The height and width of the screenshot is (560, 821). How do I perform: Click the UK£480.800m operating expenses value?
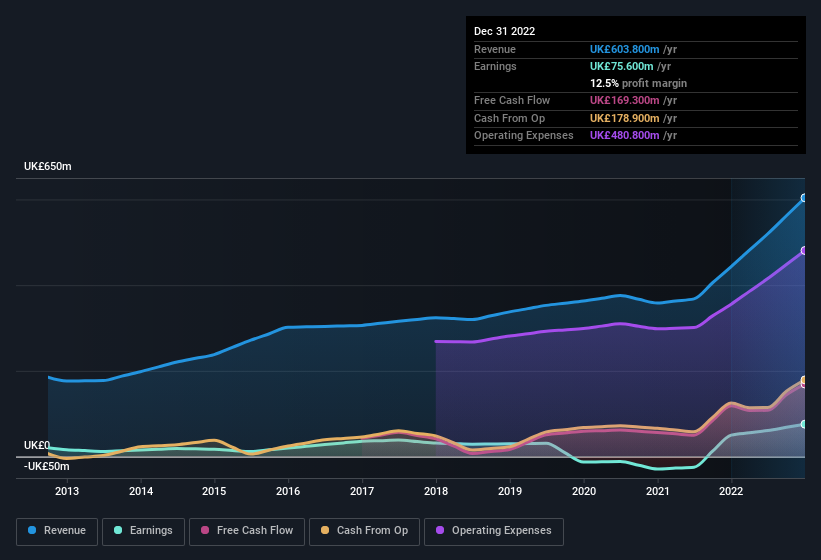click(625, 136)
